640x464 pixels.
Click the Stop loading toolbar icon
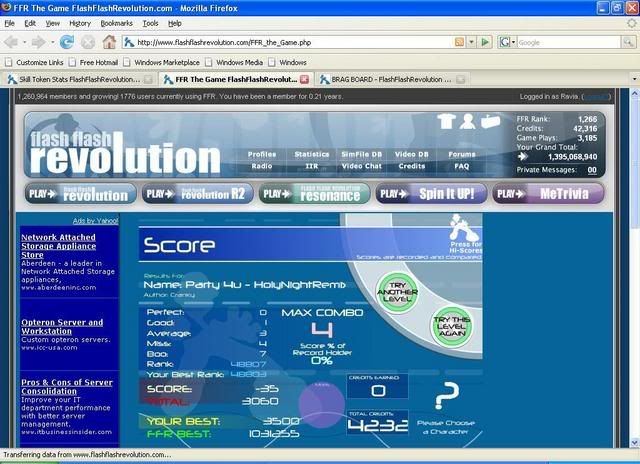(88, 42)
